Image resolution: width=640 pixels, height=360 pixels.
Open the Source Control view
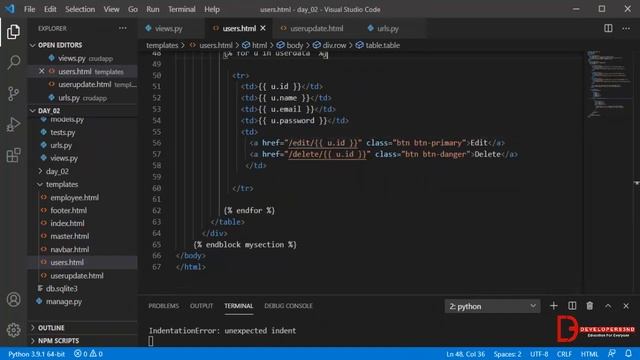point(13,93)
